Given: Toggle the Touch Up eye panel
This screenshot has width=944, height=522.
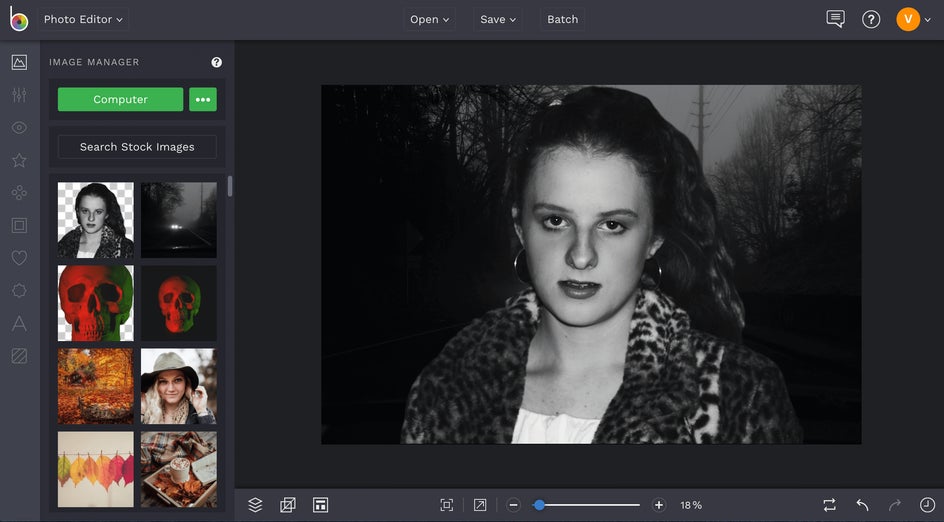Looking at the screenshot, I should click(x=19, y=128).
